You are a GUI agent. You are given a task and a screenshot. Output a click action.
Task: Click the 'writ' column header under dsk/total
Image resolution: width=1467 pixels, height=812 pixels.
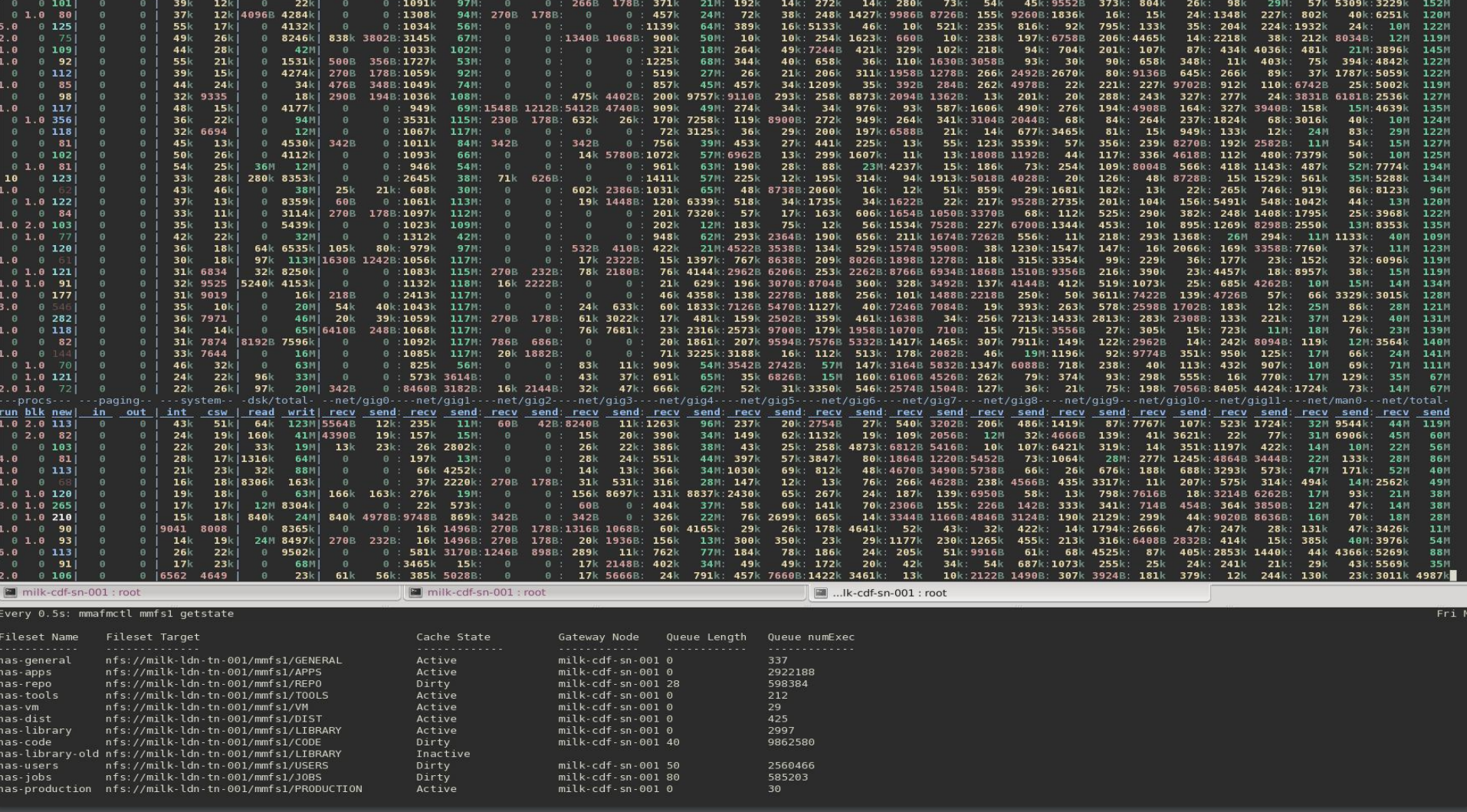pos(301,412)
